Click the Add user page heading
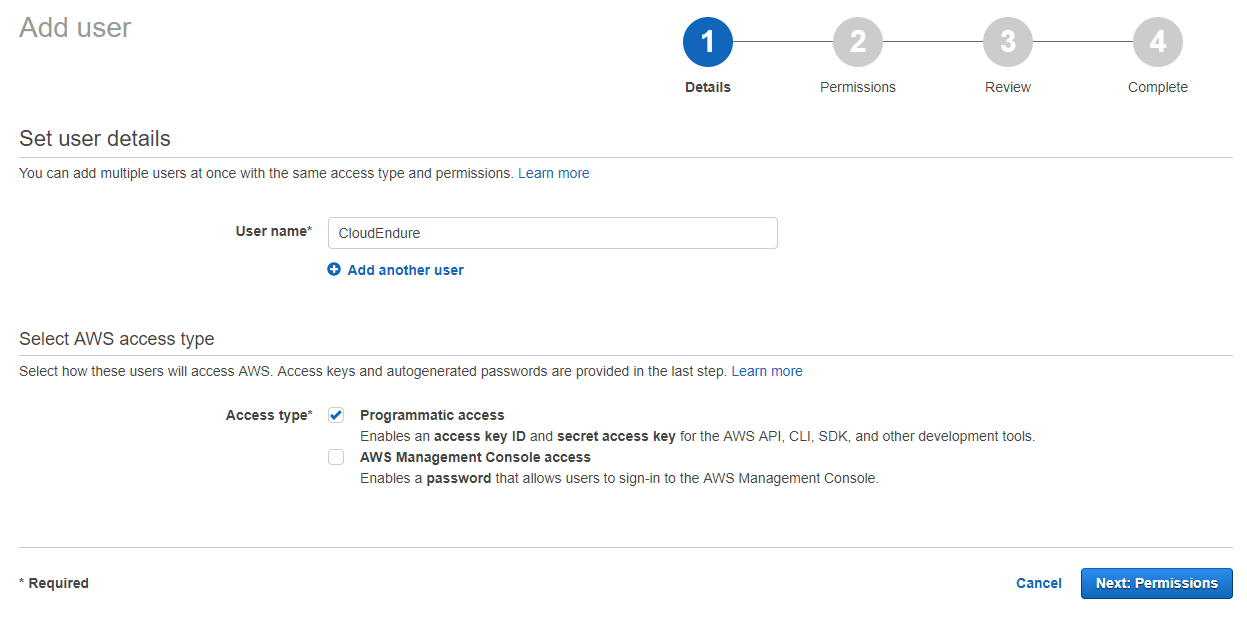Screen dimensions: 1247x627 [x=75, y=28]
